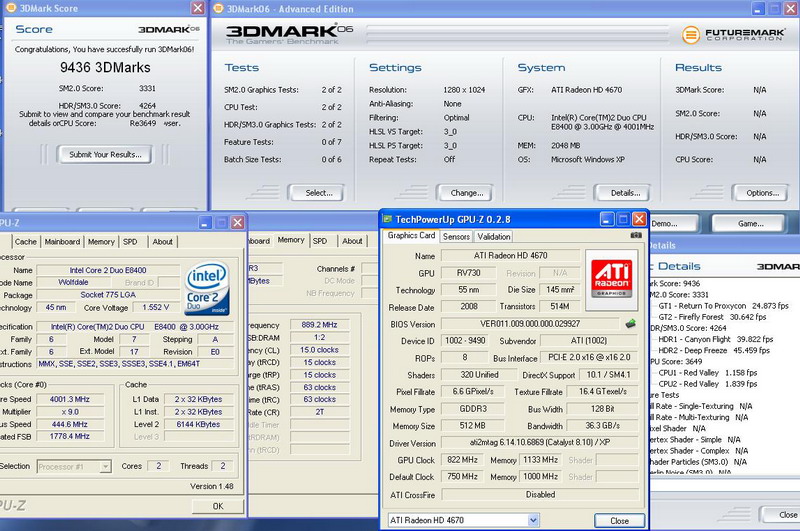The image size is (800, 531).
Task: Click the GPU-Z Close button
Action: 619,520
